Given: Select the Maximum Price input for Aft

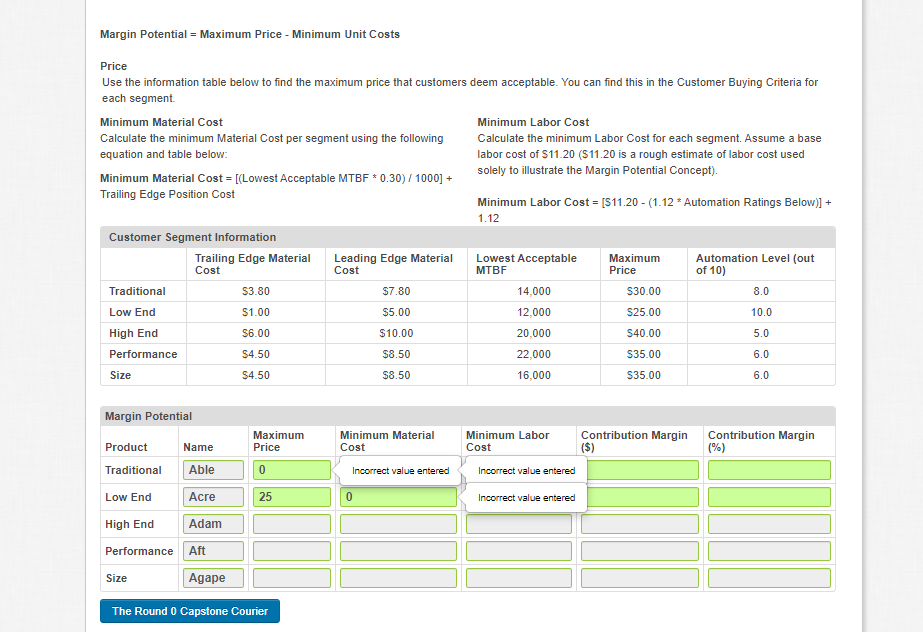Looking at the screenshot, I should click(291, 550).
